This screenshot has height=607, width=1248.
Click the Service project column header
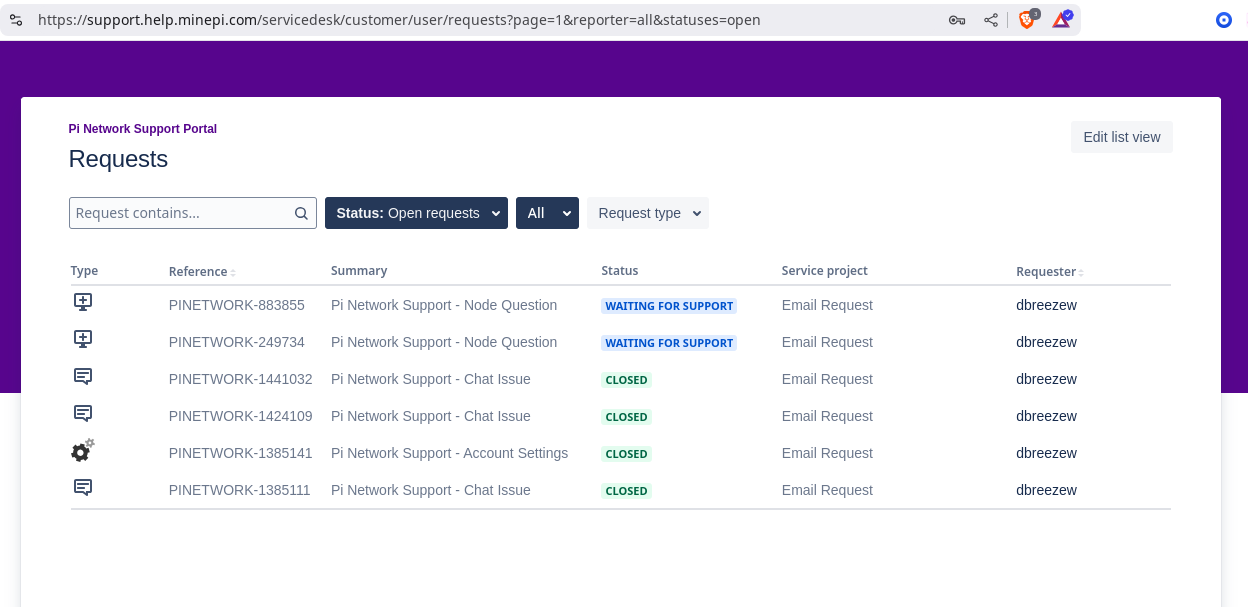pos(825,271)
